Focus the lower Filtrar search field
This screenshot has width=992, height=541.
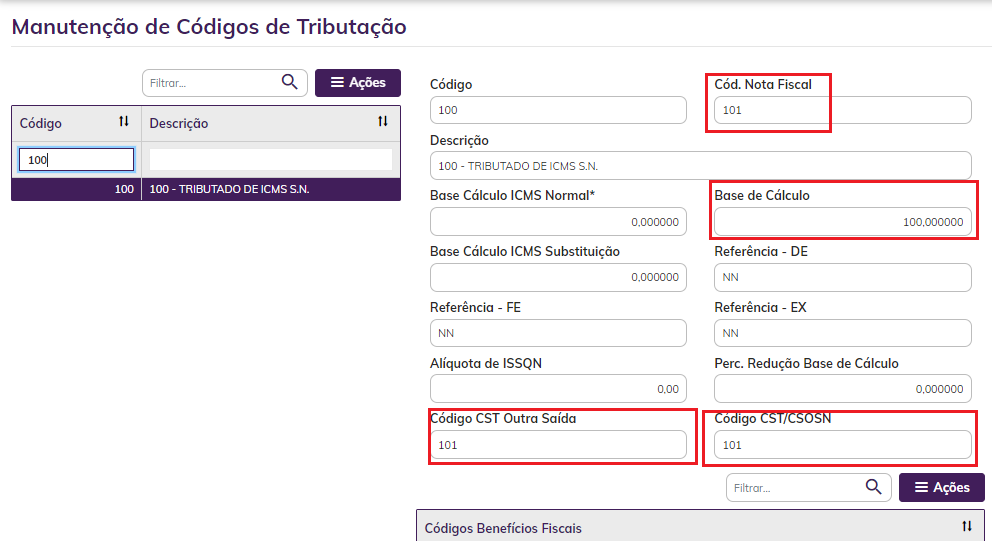[x=795, y=488]
